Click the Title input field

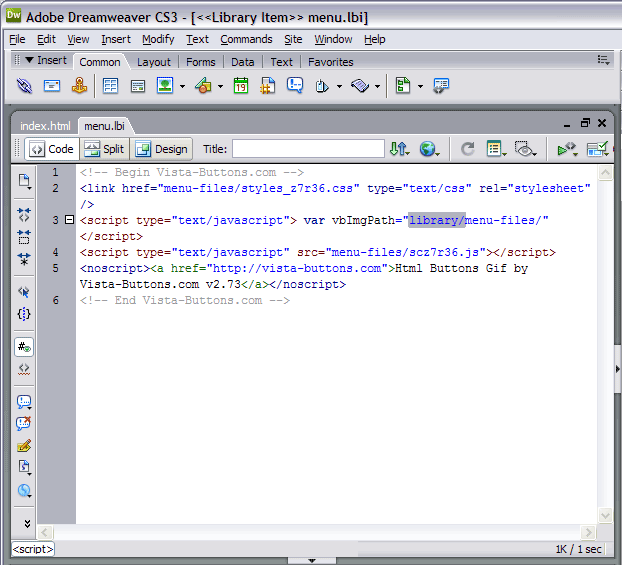(308, 149)
